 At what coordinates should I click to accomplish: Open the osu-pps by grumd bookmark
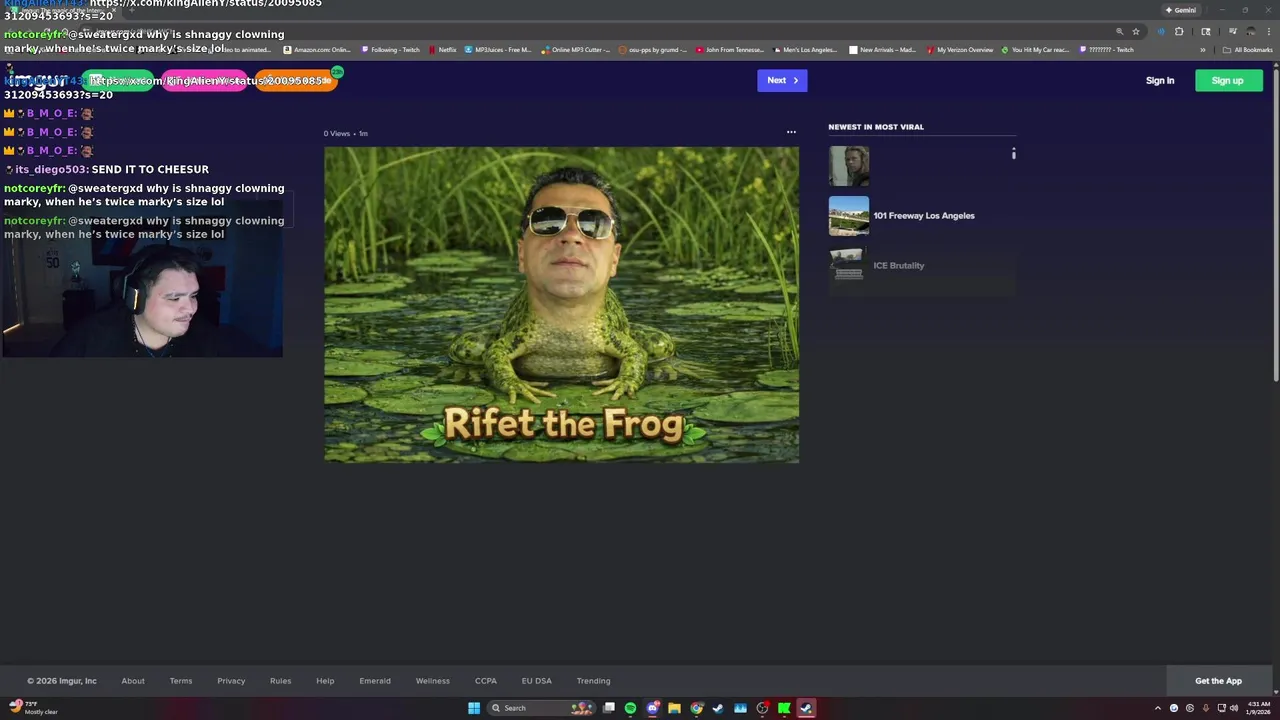pos(652,49)
